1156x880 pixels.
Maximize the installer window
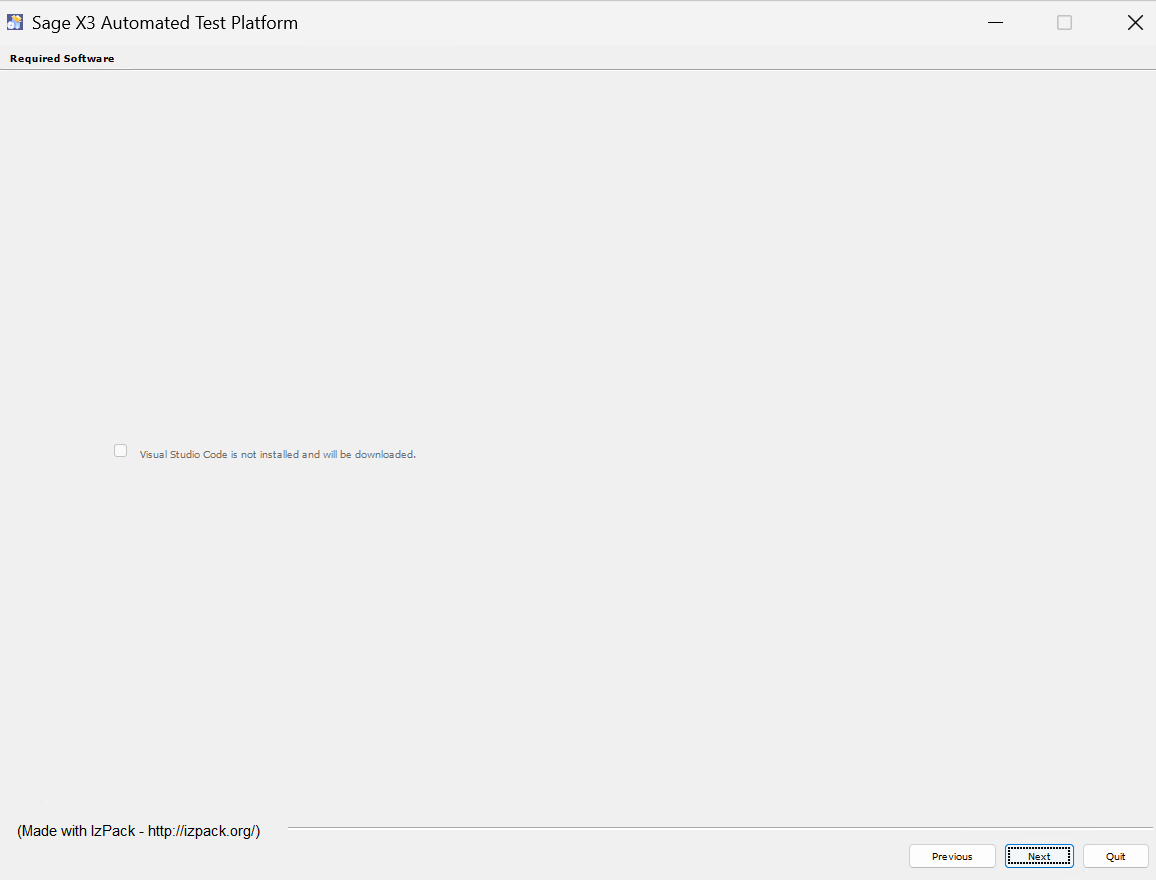1064,23
